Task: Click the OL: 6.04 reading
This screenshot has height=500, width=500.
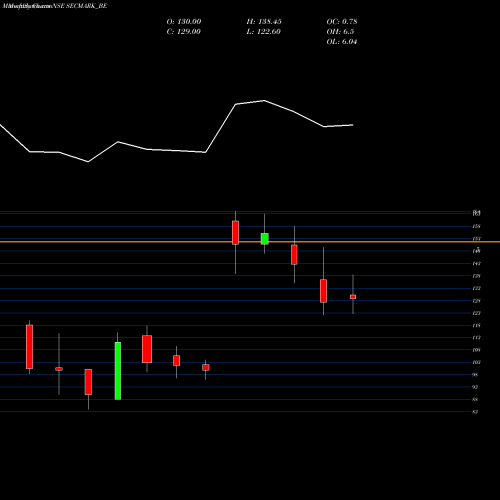Action: click(342, 42)
